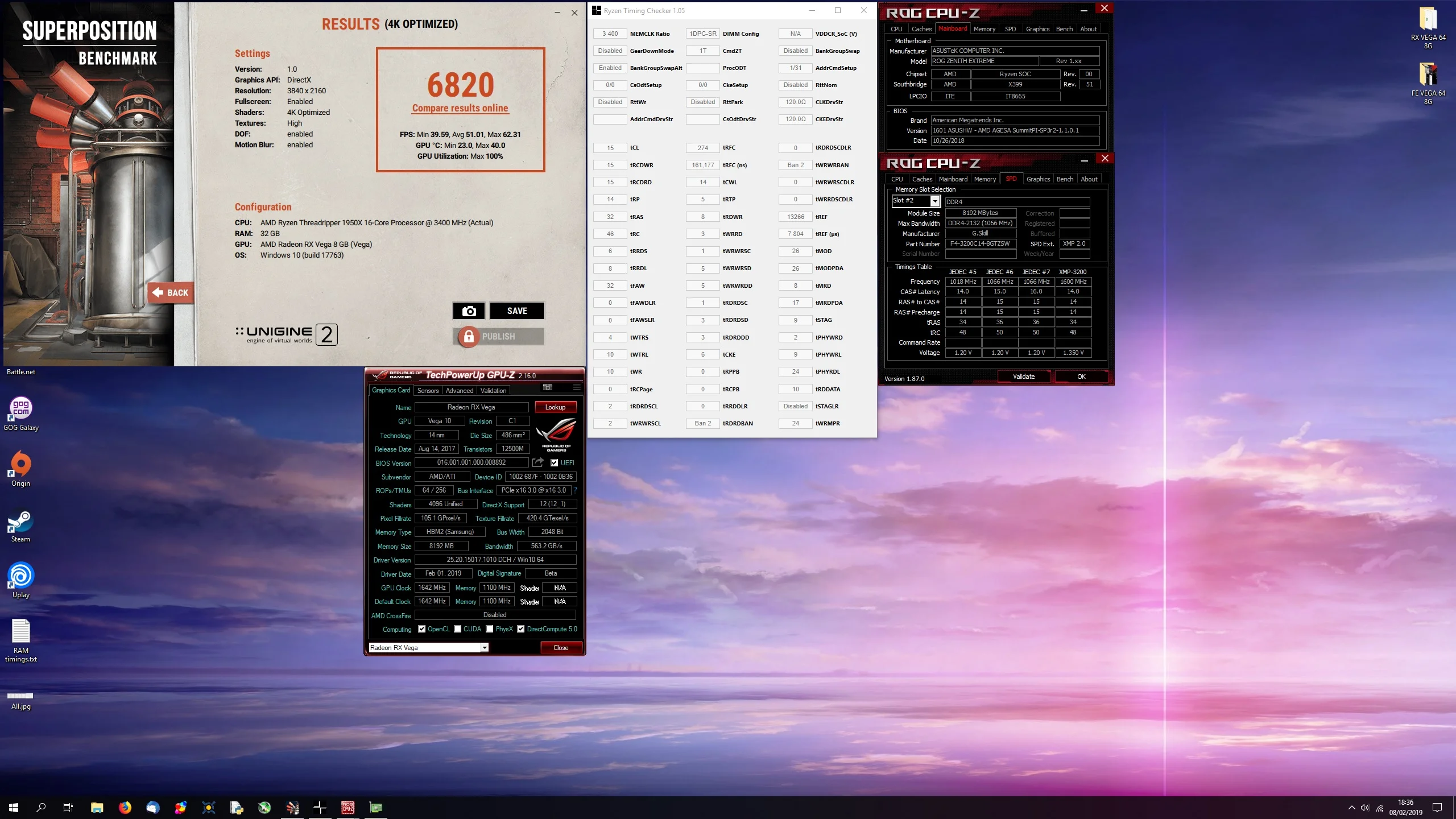The height and width of the screenshot is (819, 1456).
Task: Select the Graphics tab in lower ROG CPU-Z window
Action: 1038,179
